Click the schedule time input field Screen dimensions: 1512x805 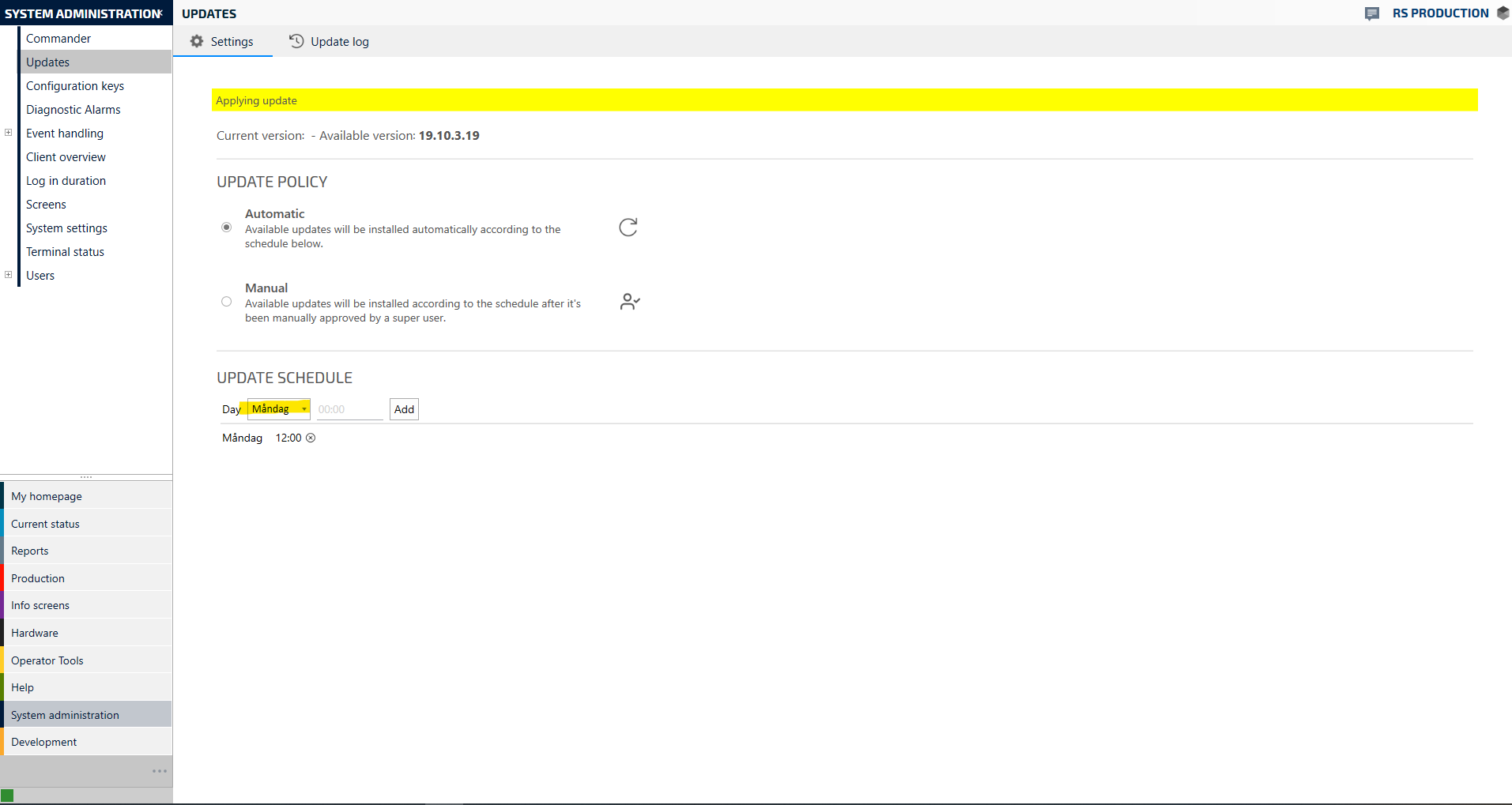[349, 409]
